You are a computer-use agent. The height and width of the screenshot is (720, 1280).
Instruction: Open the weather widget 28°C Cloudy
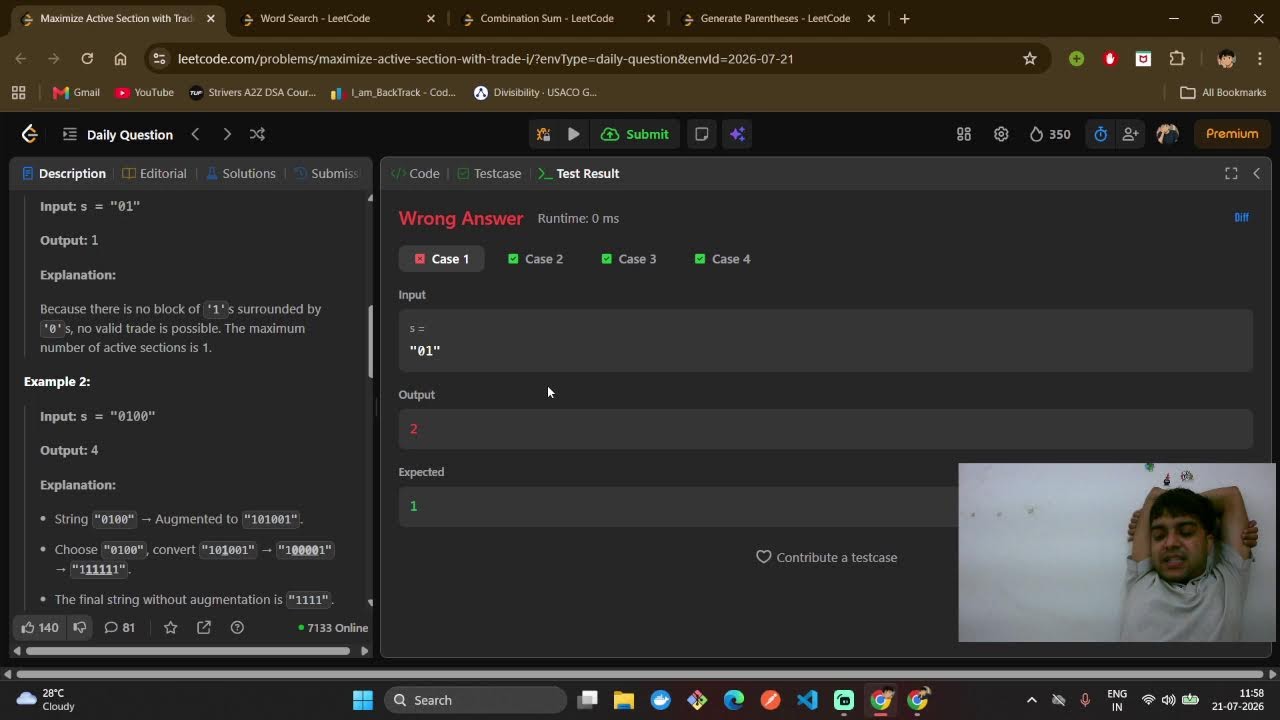(x=47, y=700)
